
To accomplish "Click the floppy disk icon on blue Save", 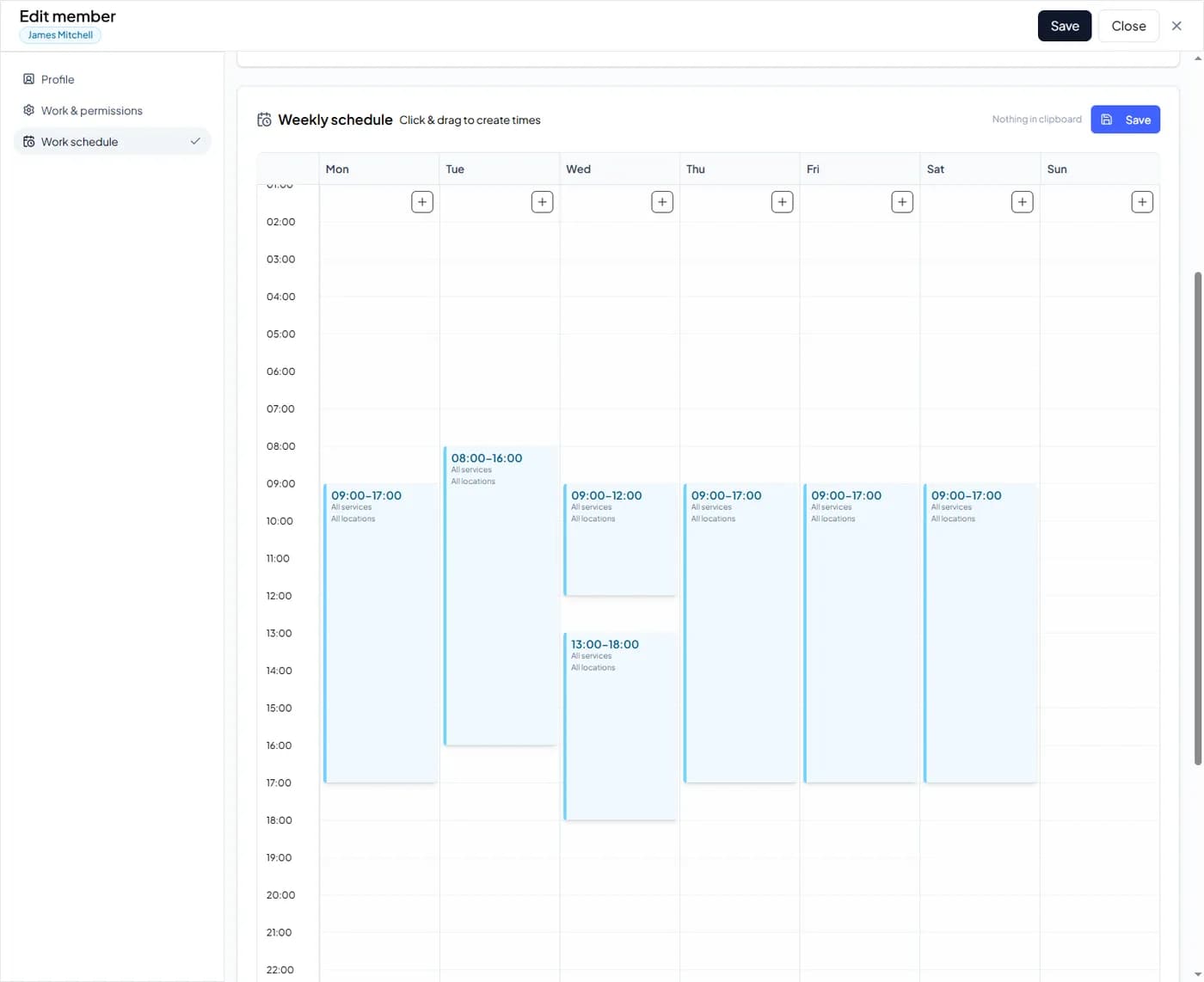I will 1107,119.
